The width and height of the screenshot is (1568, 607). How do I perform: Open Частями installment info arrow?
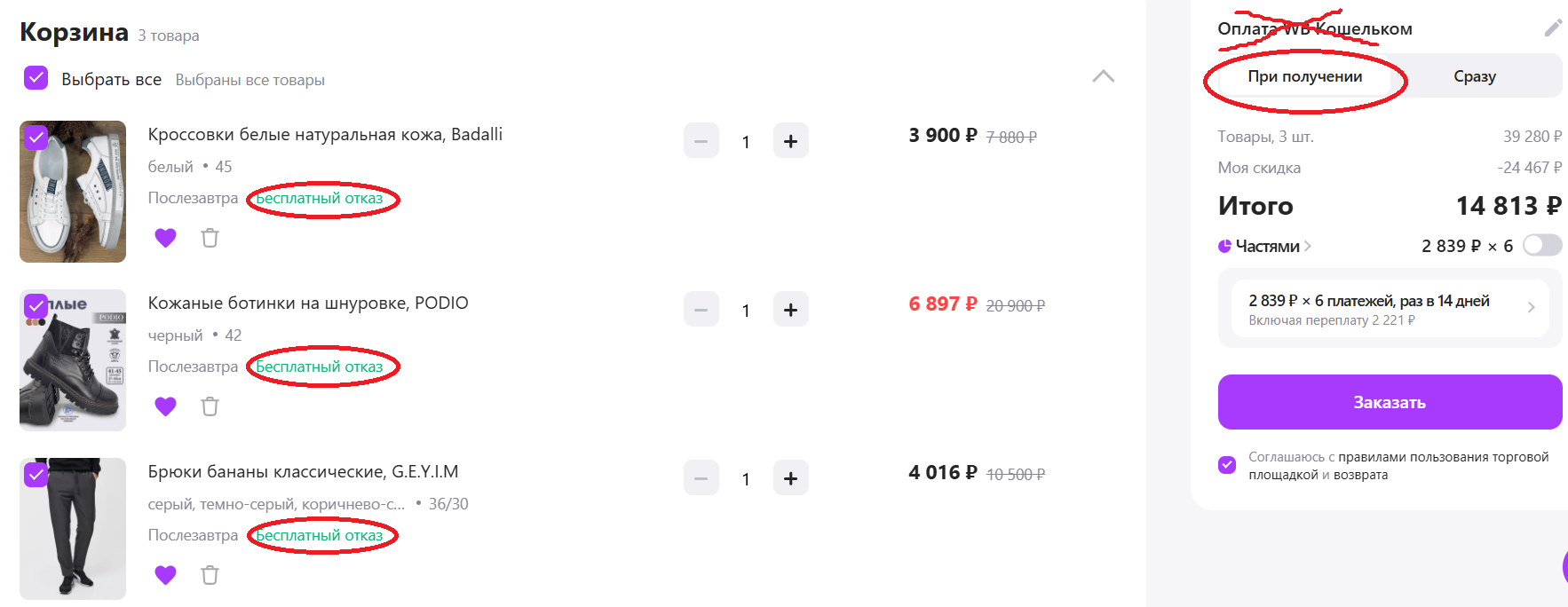click(x=1308, y=246)
